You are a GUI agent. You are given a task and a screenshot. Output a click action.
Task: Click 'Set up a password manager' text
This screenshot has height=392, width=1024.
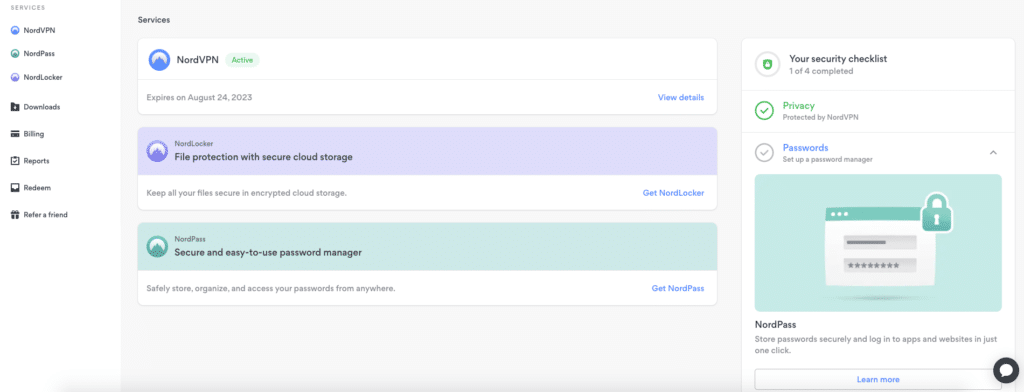coord(827,159)
